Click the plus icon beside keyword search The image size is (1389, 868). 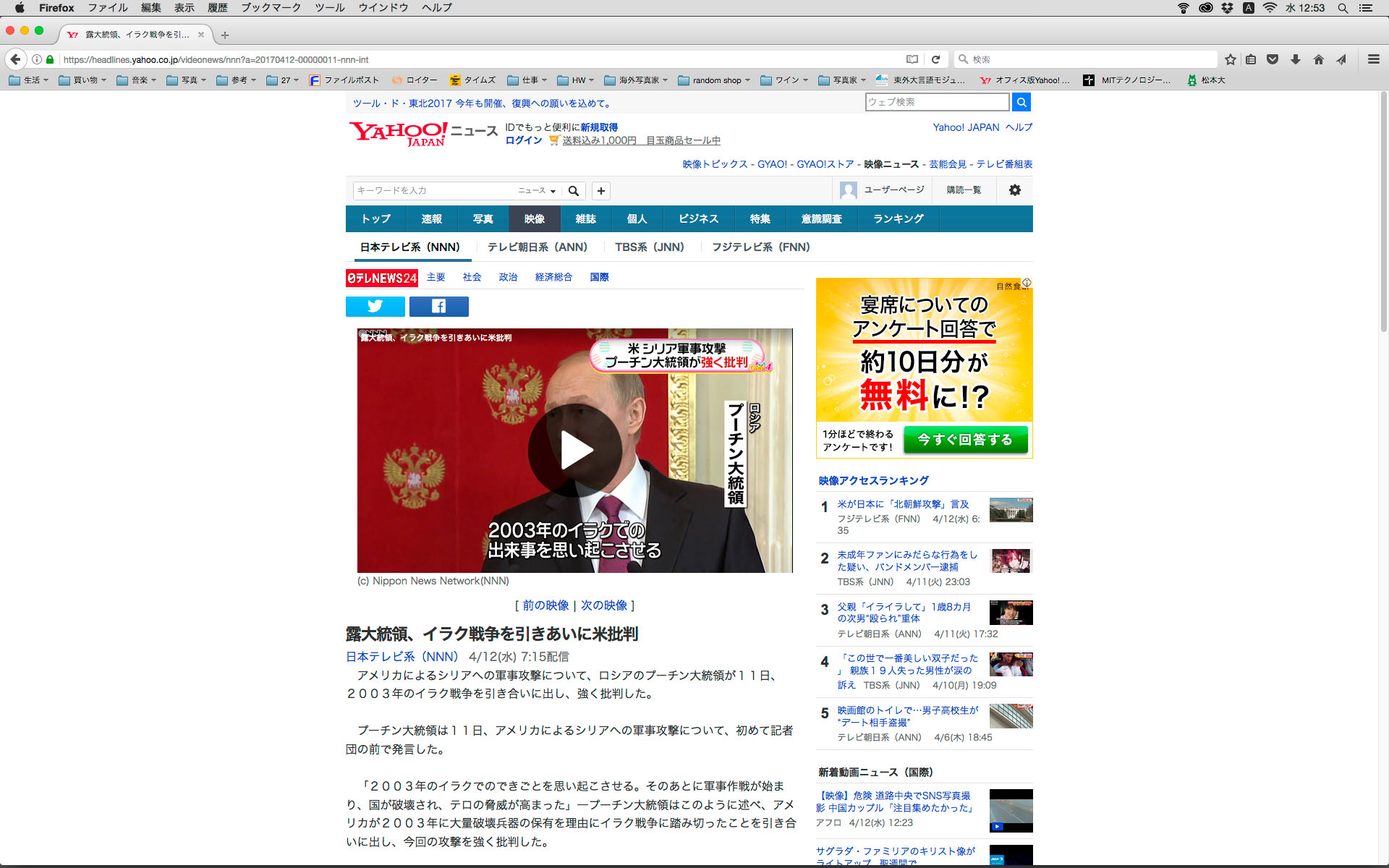coord(600,191)
